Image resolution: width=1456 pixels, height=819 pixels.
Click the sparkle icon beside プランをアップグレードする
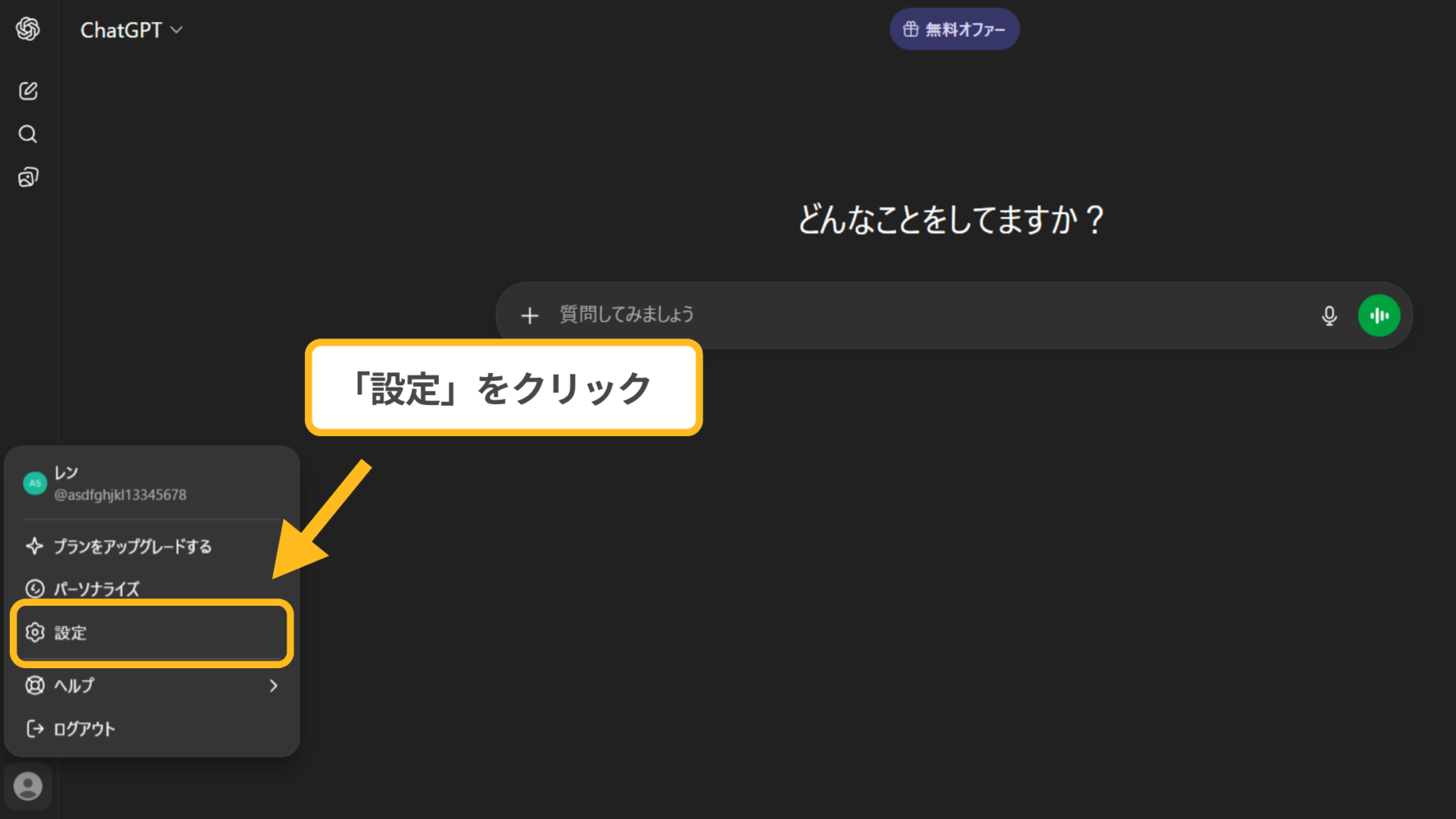pyautogui.click(x=33, y=546)
